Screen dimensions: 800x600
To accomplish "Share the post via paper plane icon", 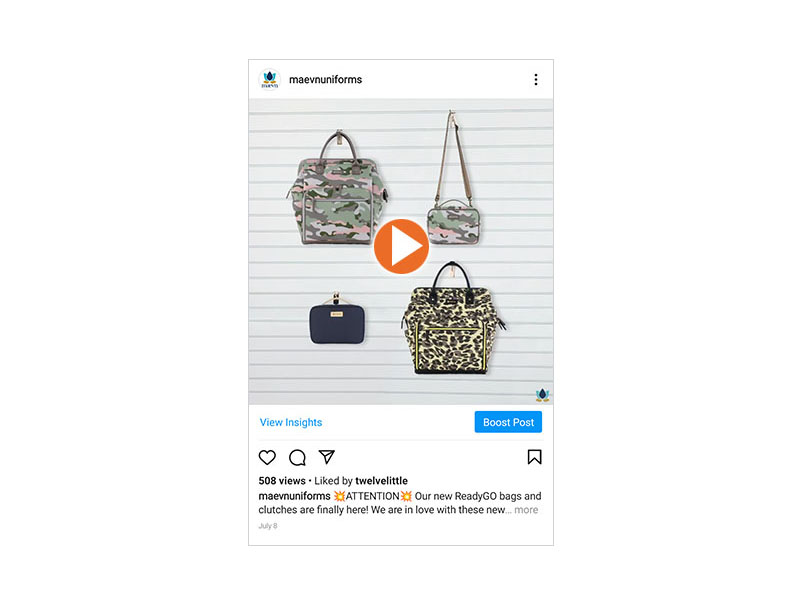I will tap(327, 457).
